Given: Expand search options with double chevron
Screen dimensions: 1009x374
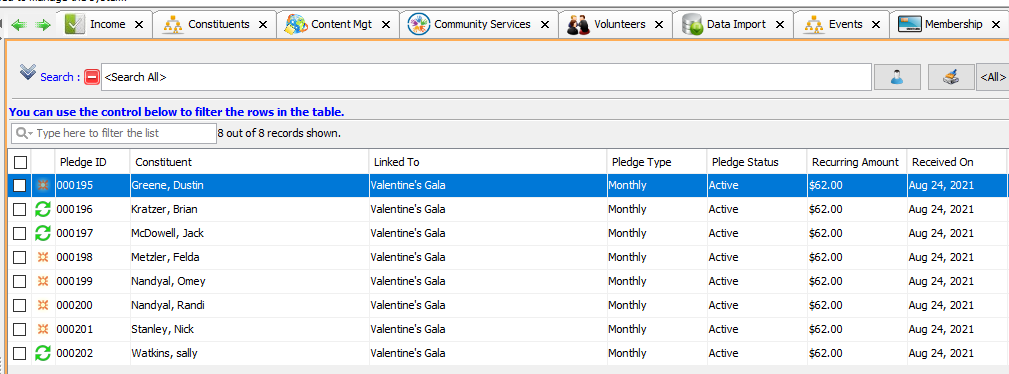Looking at the screenshot, I should click(x=27, y=71).
